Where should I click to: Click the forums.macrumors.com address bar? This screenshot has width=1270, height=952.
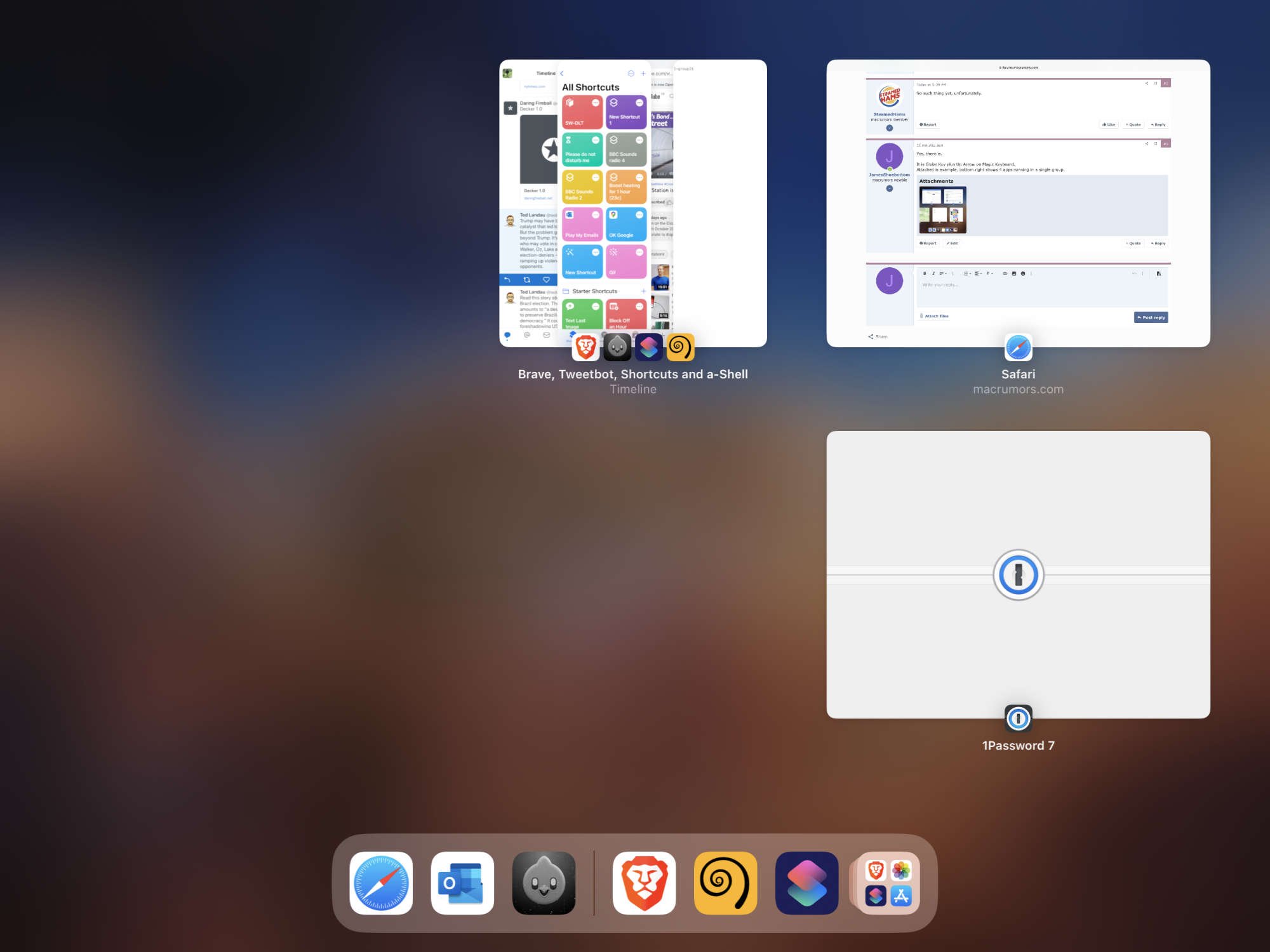(1018, 67)
